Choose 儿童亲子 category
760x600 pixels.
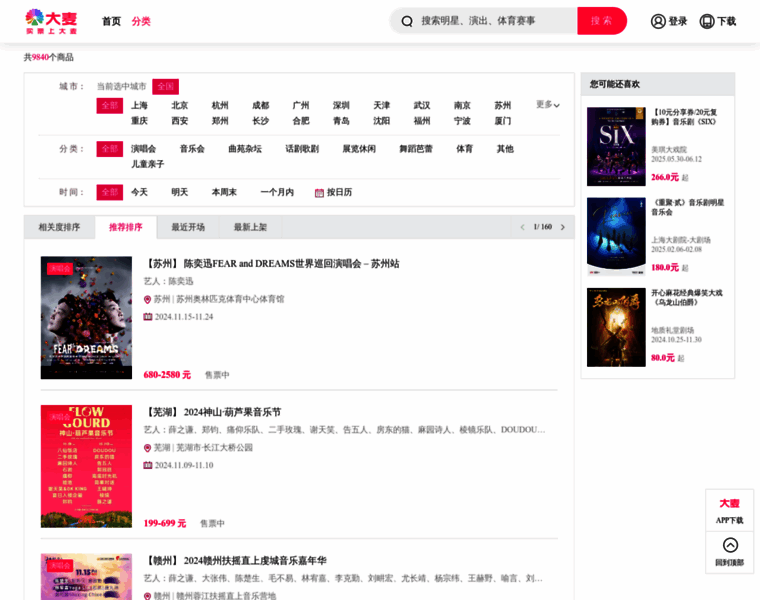147,164
